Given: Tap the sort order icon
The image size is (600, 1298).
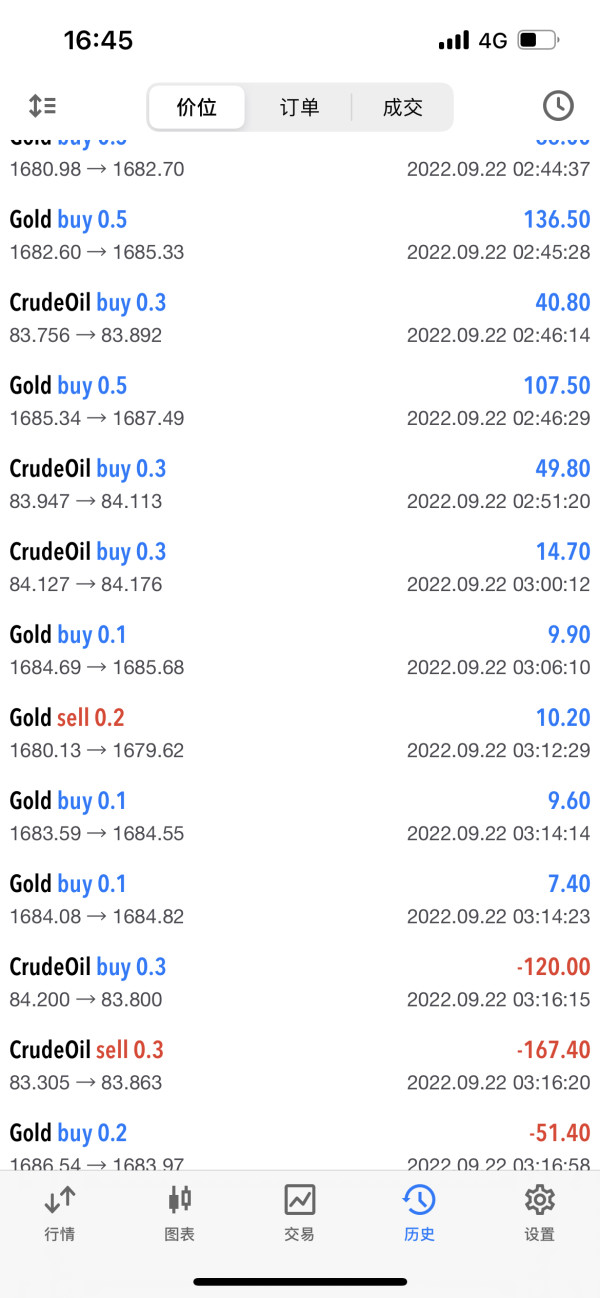Looking at the screenshot, I should [x=42, y=106].
